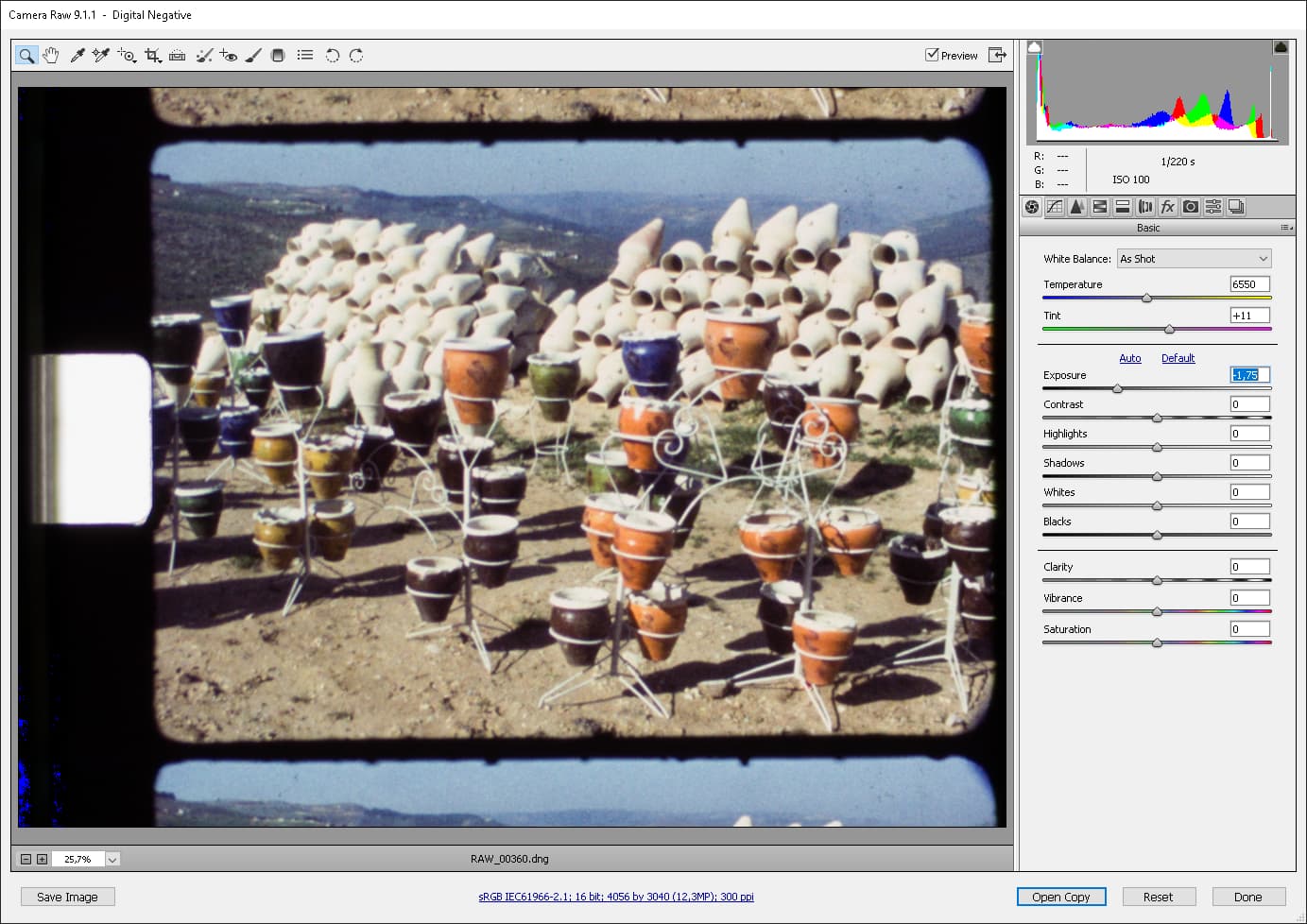The image size is (1307, 924).
Task: Select the Hand tool
Action: coord(51,56)
